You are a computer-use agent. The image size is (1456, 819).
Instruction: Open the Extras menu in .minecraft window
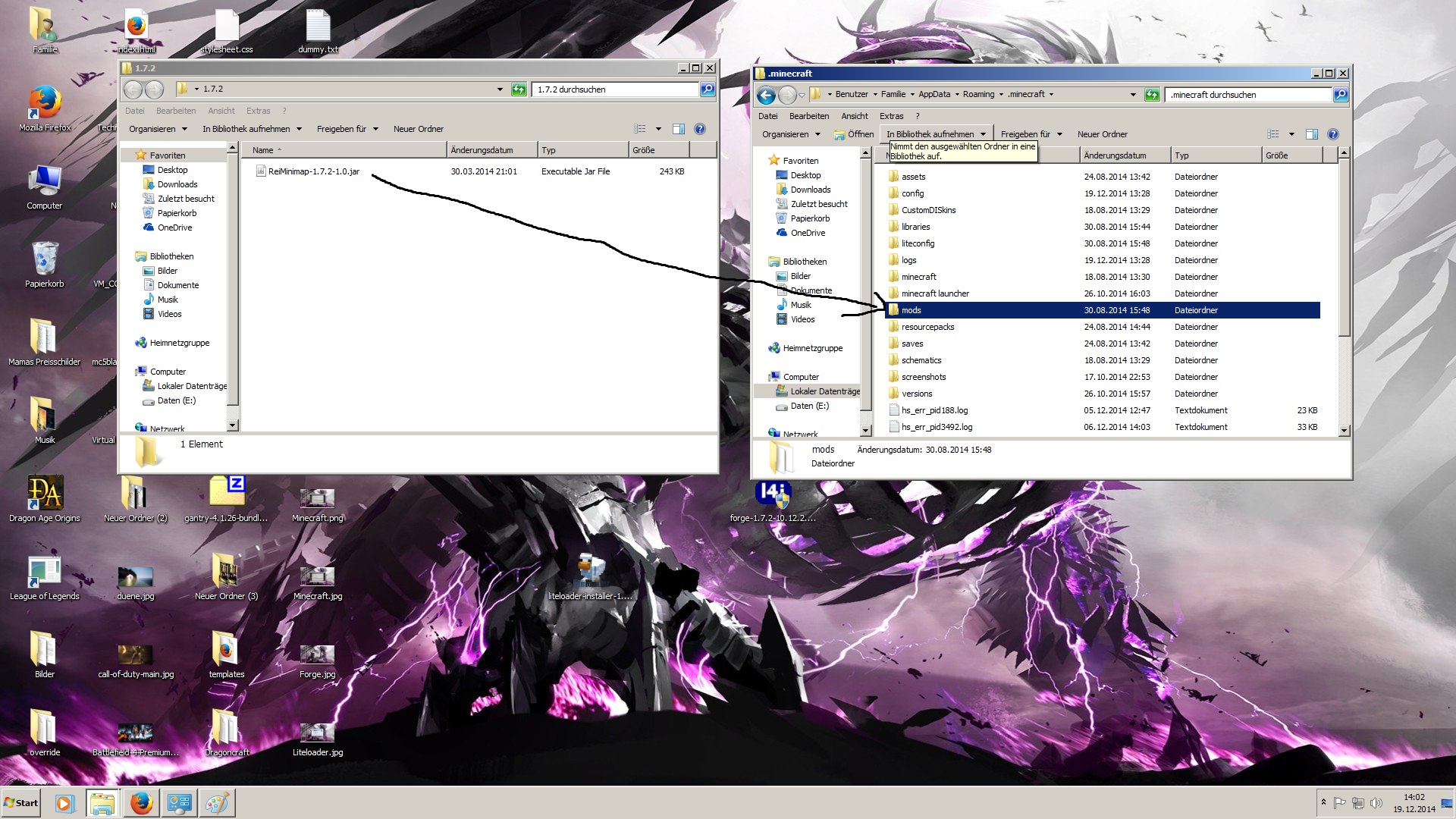click(891, 116)
